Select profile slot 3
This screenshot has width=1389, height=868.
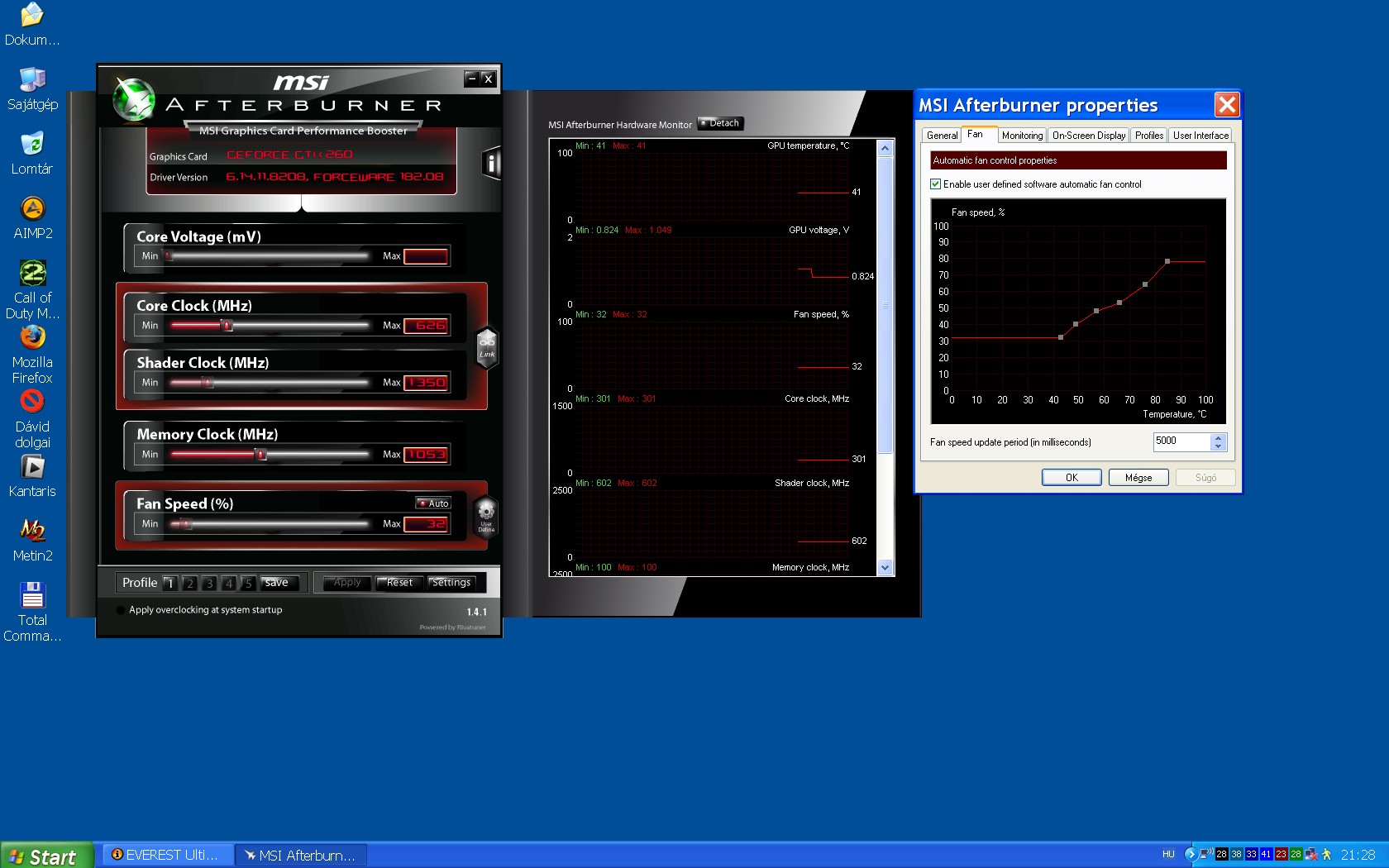[209, 583]
